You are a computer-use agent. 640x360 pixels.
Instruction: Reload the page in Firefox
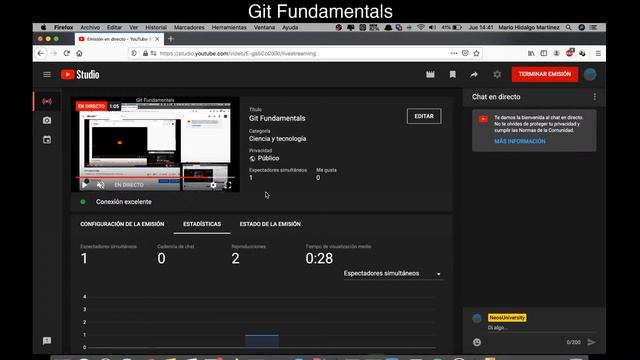[x=67, y=53]
